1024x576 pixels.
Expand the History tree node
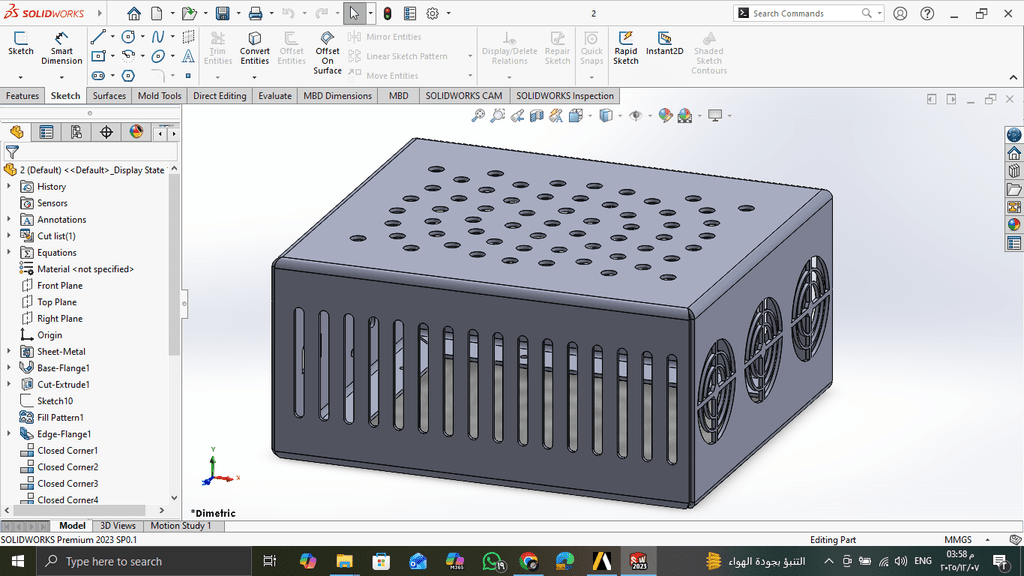pyautogui.click(x=9, y=187)
